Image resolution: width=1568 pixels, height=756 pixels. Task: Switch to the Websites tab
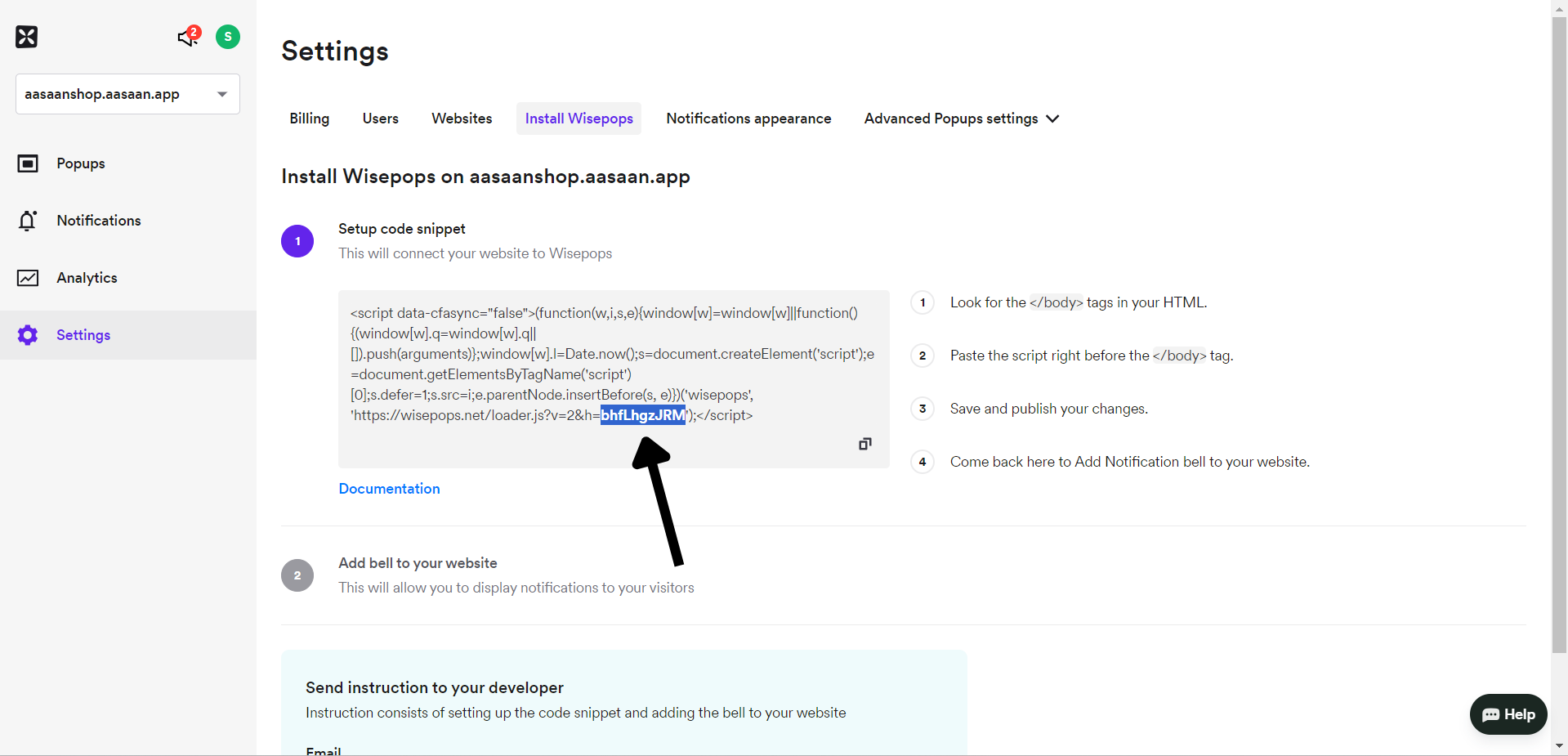coord(462,119)
